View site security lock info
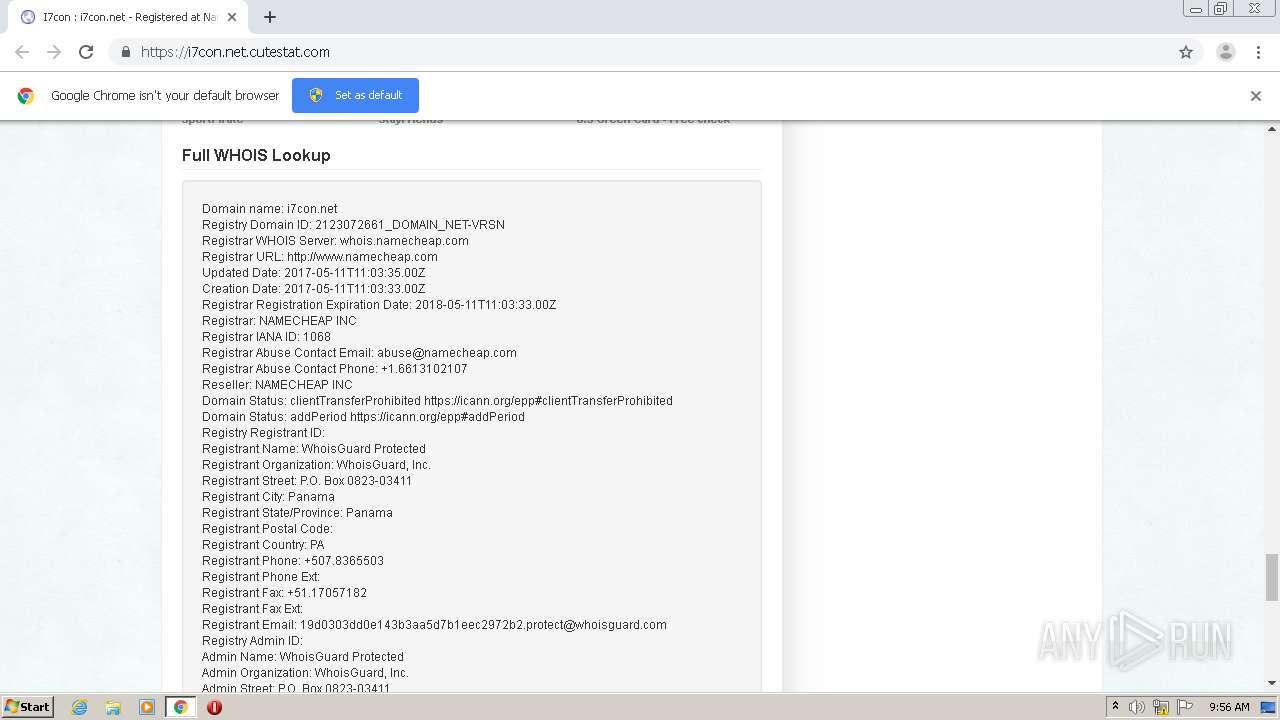 [125, 52]
